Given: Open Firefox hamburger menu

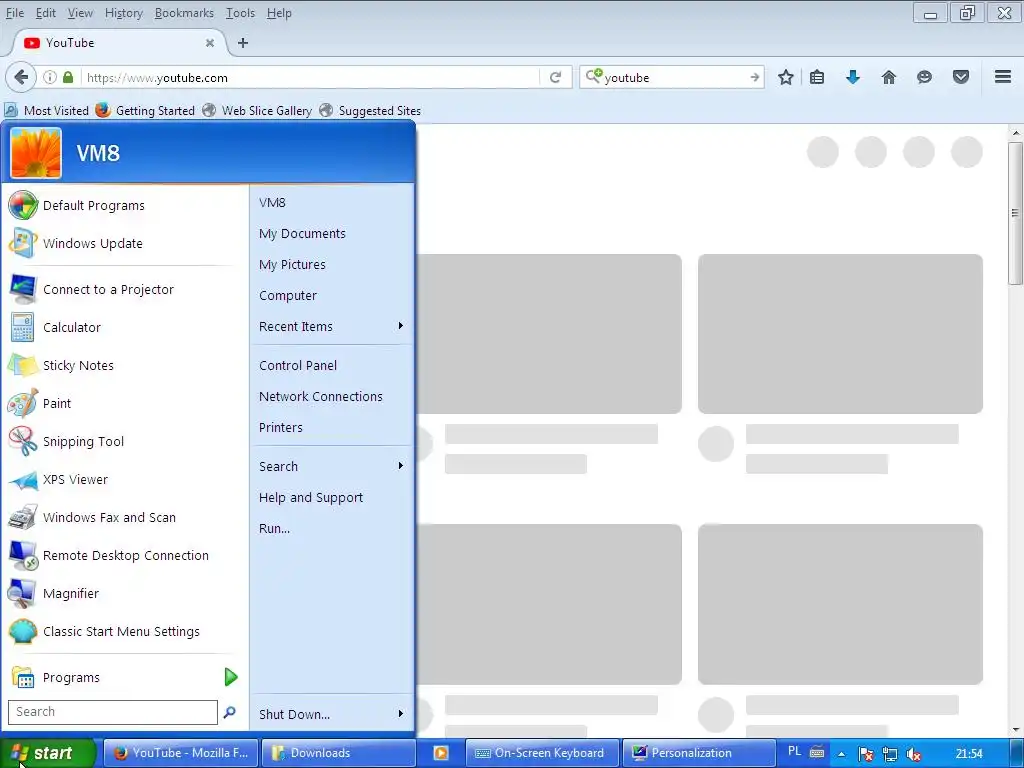Looking at the screenshot, I should [x=1003, y=77].
